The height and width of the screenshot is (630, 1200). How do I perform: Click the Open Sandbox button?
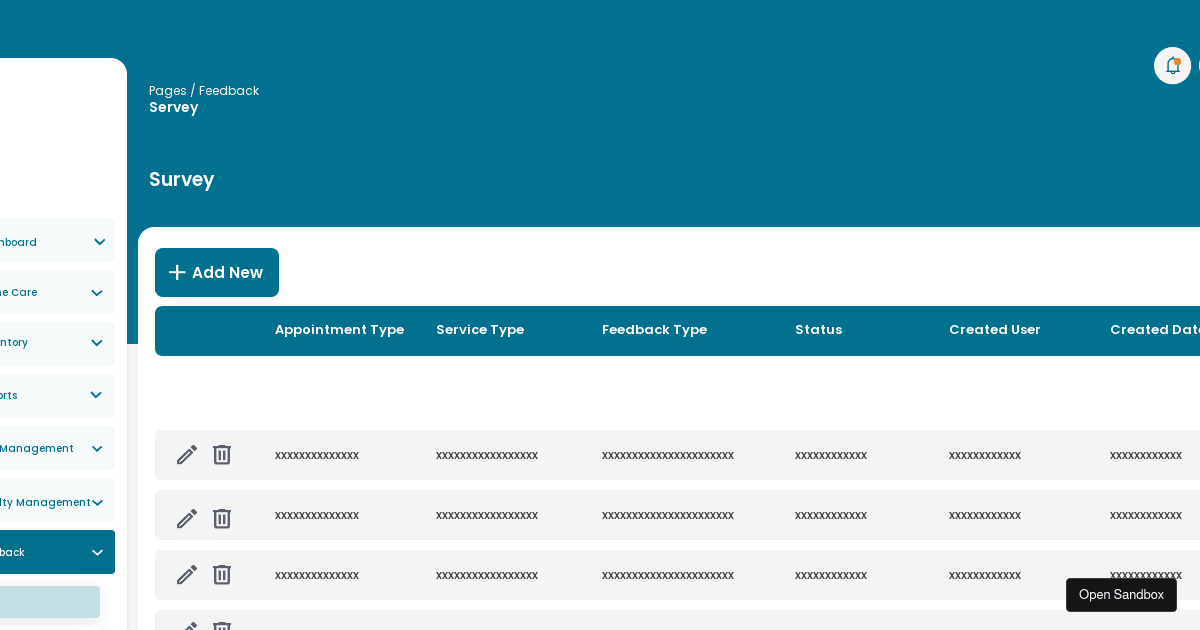tap(1121, 595)
